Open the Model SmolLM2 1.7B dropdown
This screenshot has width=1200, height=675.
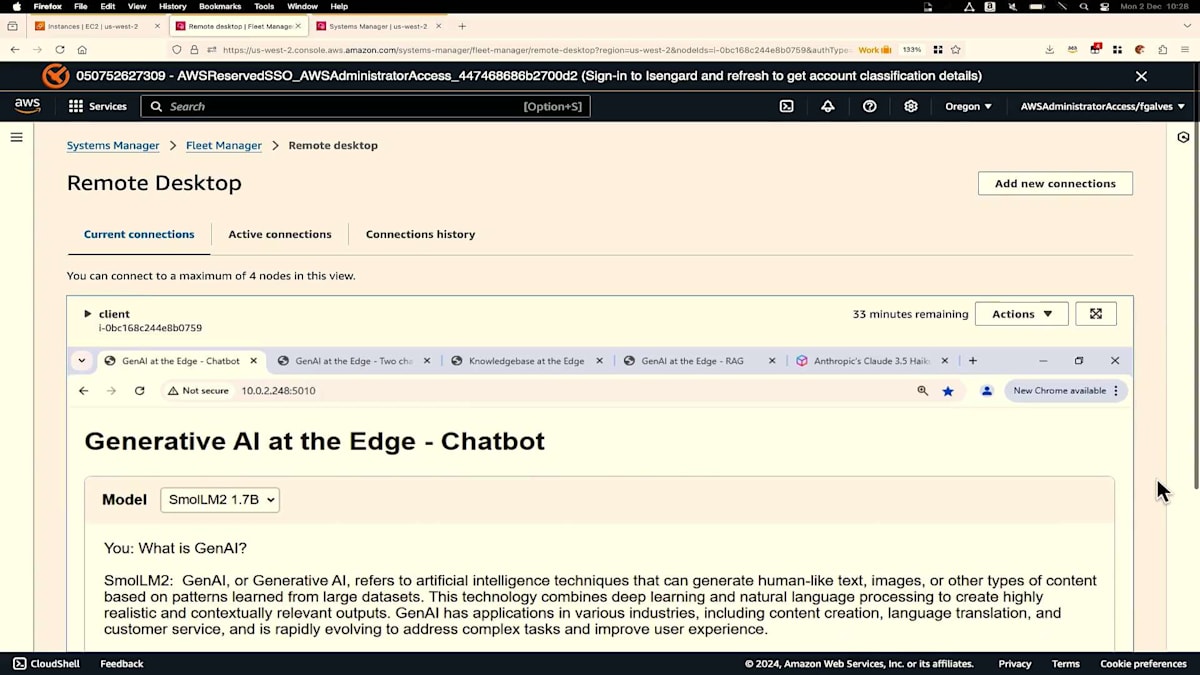click(220, 500)
